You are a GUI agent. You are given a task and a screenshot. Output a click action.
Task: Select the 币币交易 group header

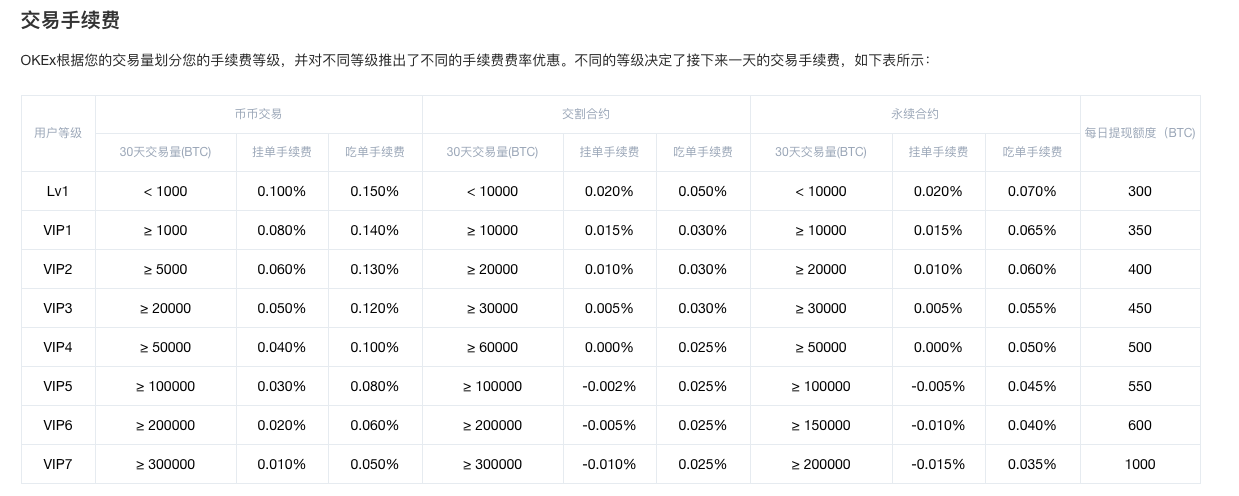tap(259, 114)
